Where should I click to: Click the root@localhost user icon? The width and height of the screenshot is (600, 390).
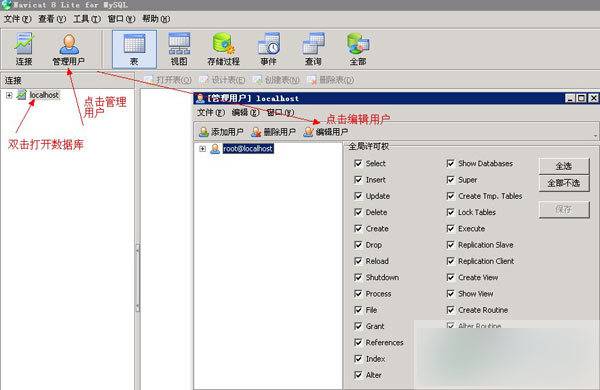(215, 148)
